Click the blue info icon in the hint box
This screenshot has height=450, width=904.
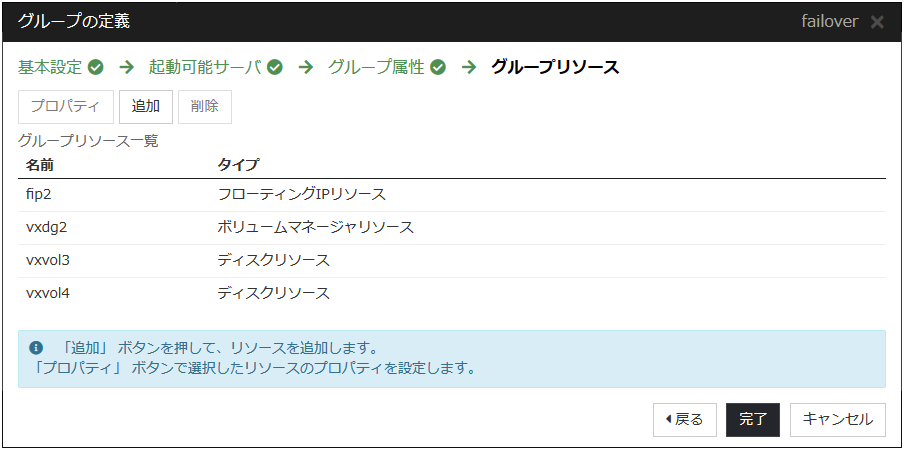(x=37, y=348)
